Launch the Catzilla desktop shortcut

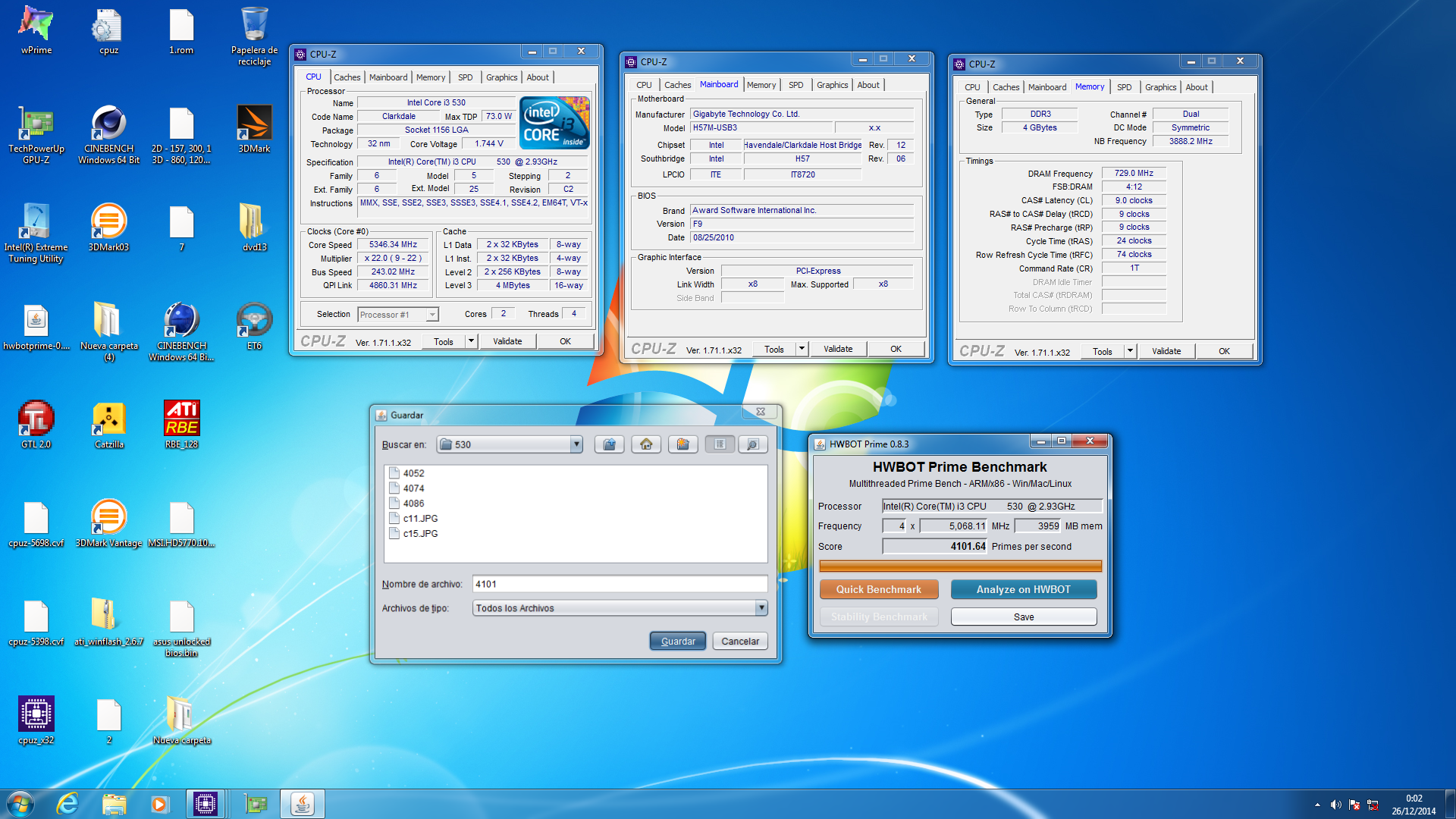click(108, 425)
